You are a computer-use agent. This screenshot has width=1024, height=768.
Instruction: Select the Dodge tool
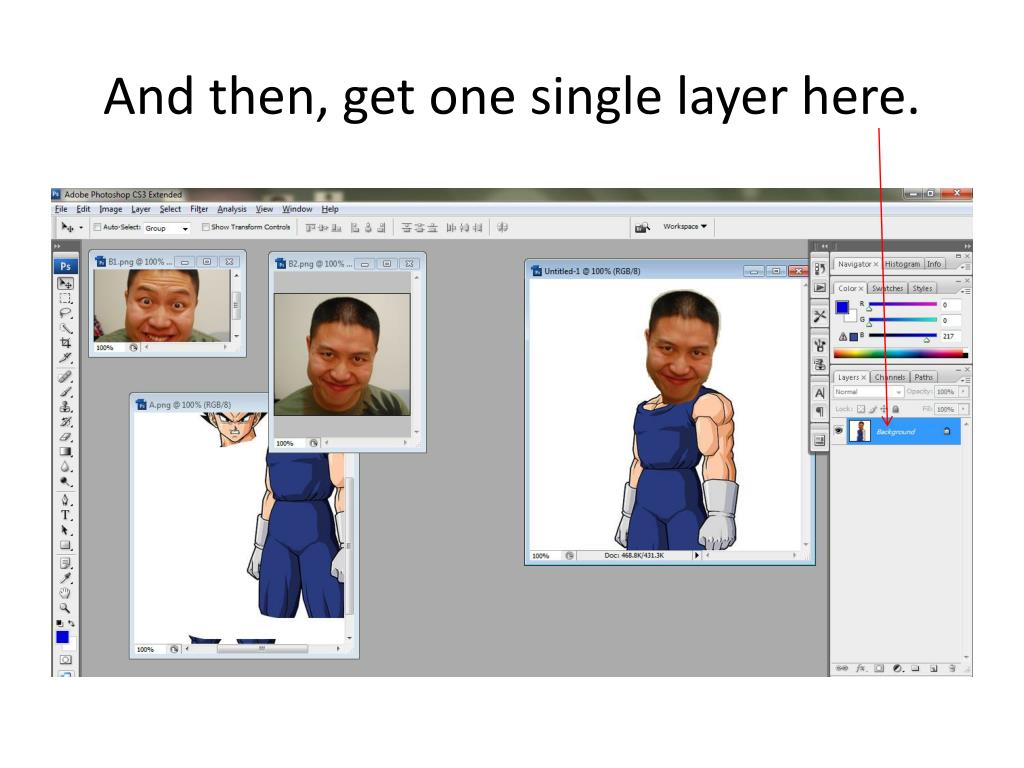point(65,482)
